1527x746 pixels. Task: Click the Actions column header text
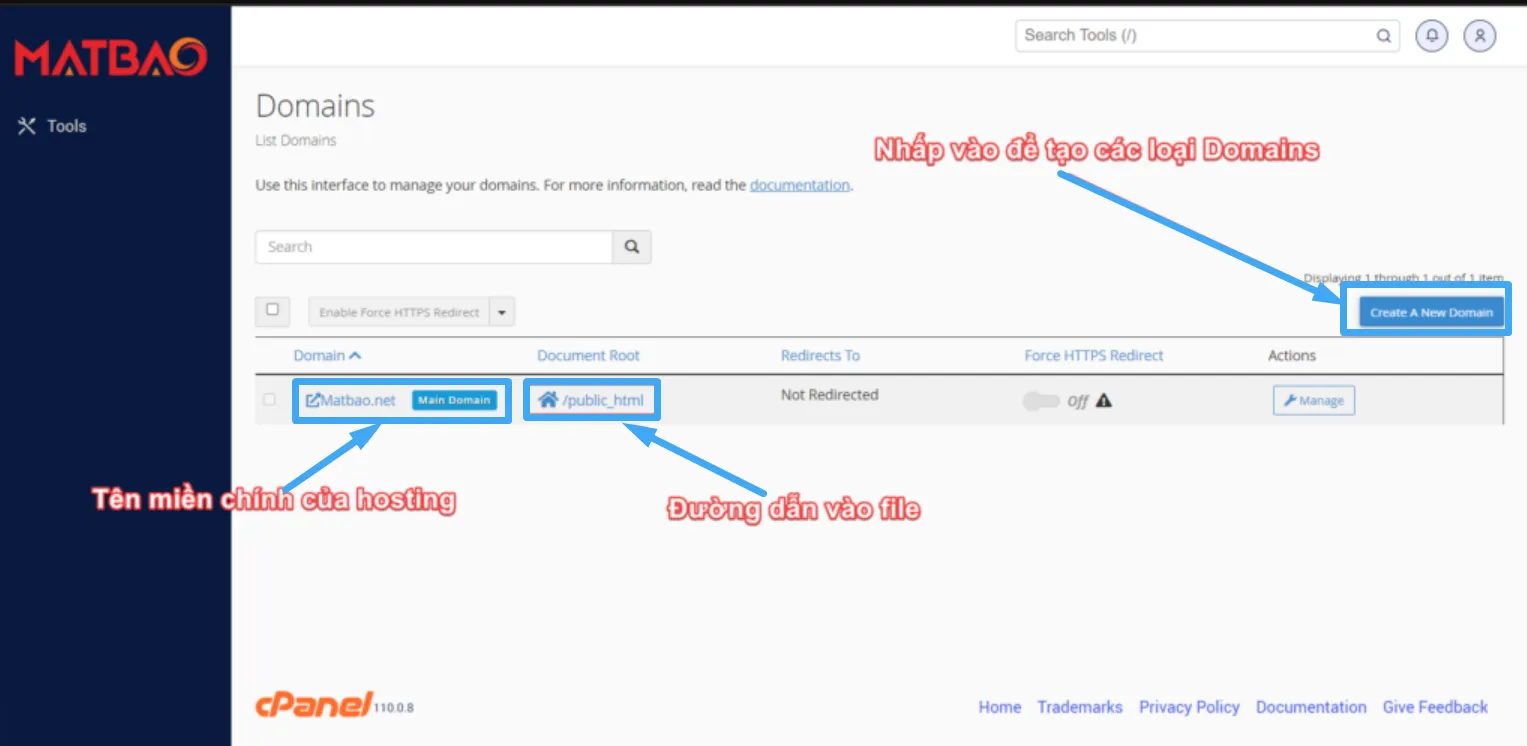click(x=1292, y=355)
